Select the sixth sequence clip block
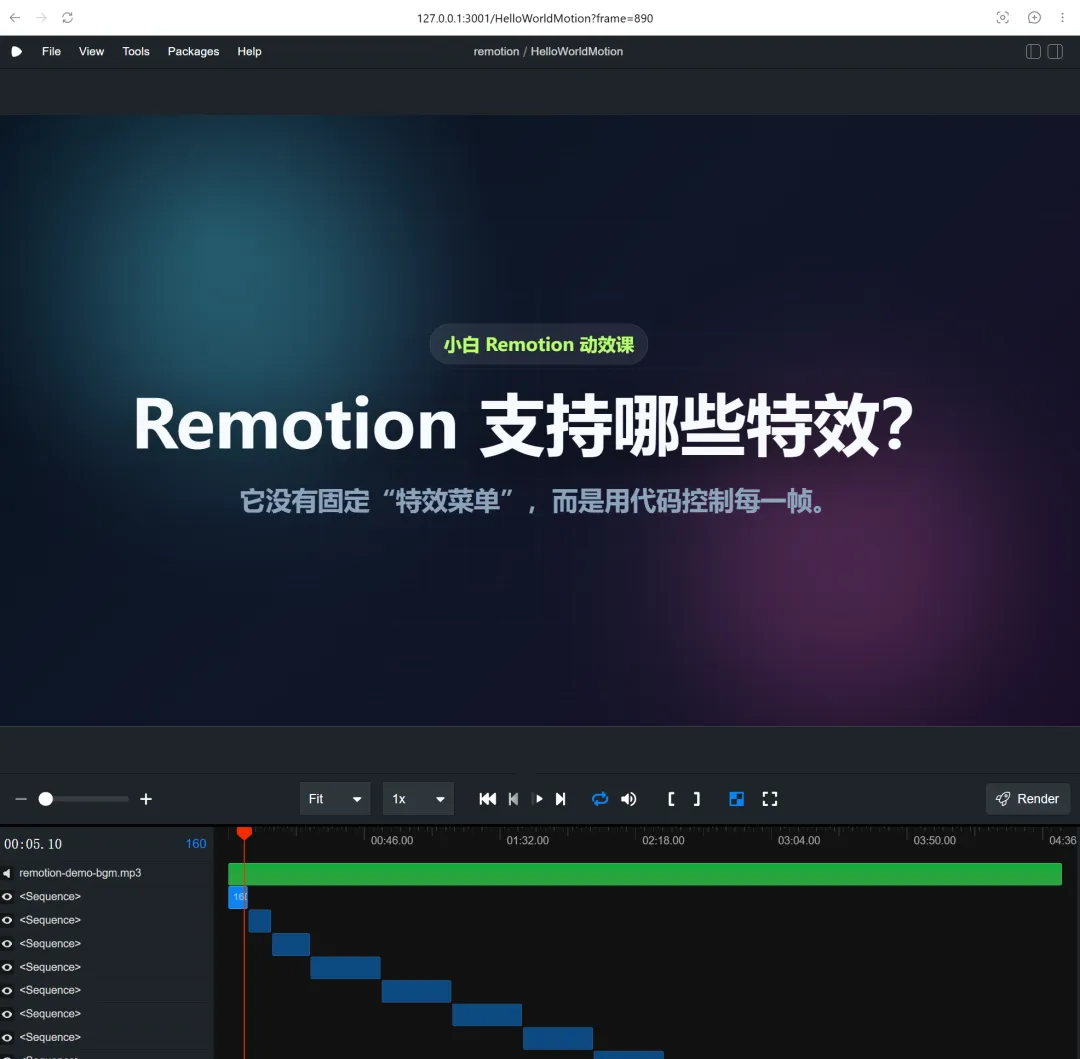The image size is (1080, 1059). point(487,1015)
